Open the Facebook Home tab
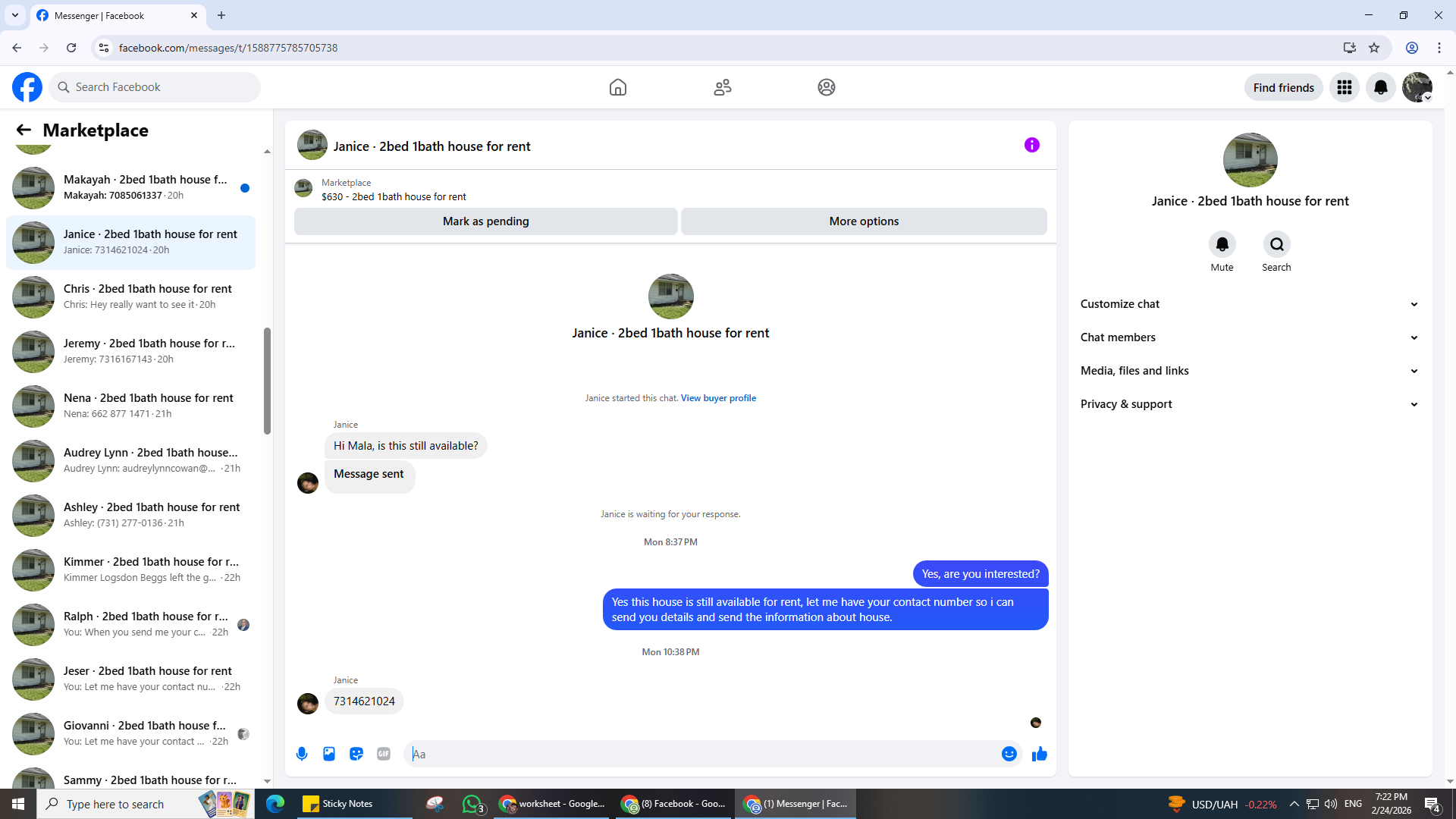The width and height of the screenshot is (1456, 819). coord(617,87)
